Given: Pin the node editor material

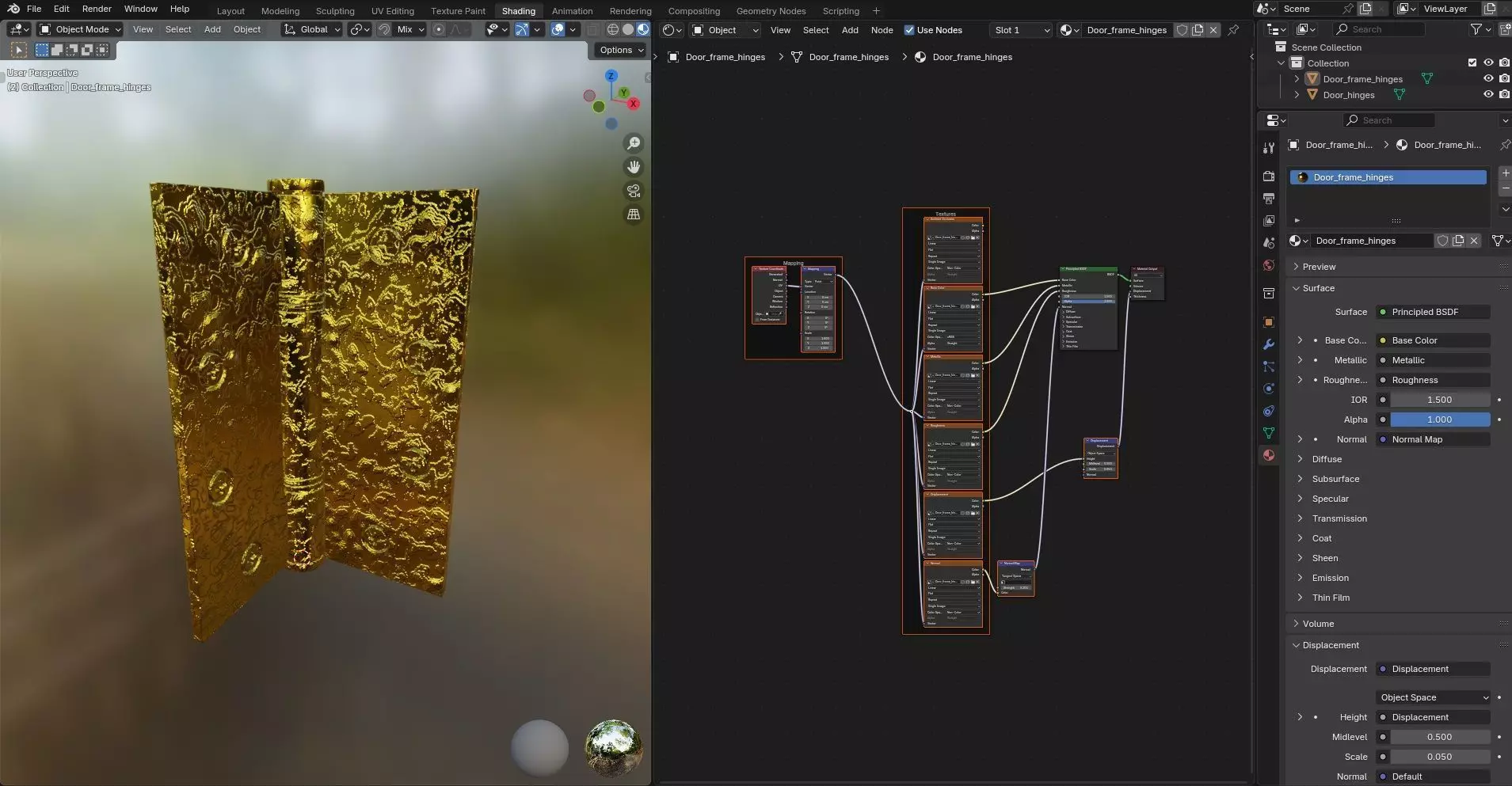Looking at the screenshot, I should pyautogui.click(x=1233, y=30).
